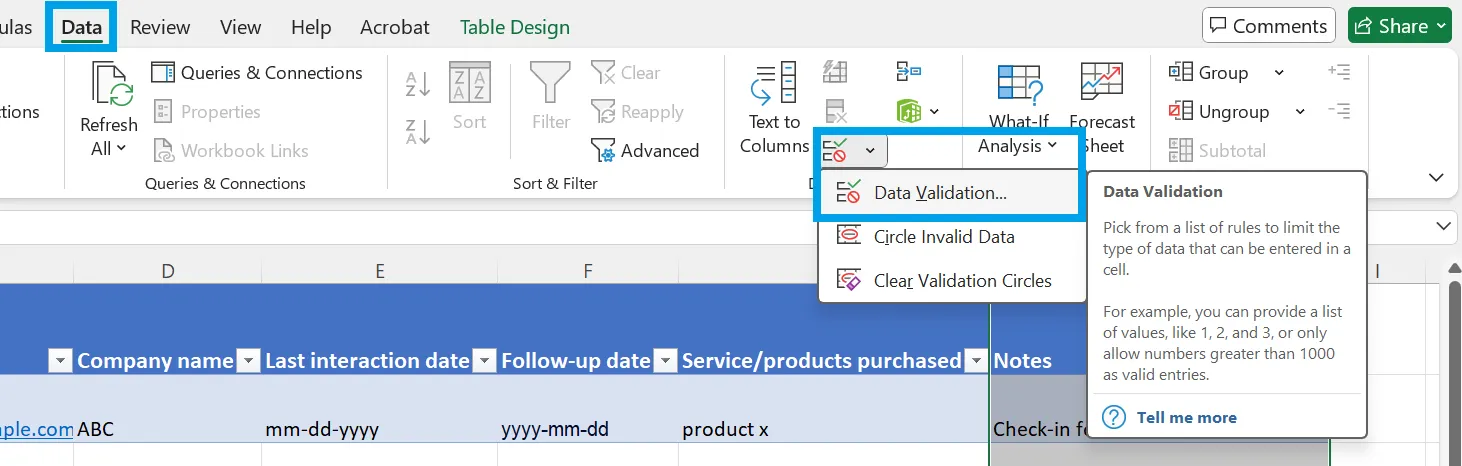Image resolution: width=1462 pixels, height=466 pixels.
Task: Click the Remove Duplicates icon
Action: tap(834, 111)
